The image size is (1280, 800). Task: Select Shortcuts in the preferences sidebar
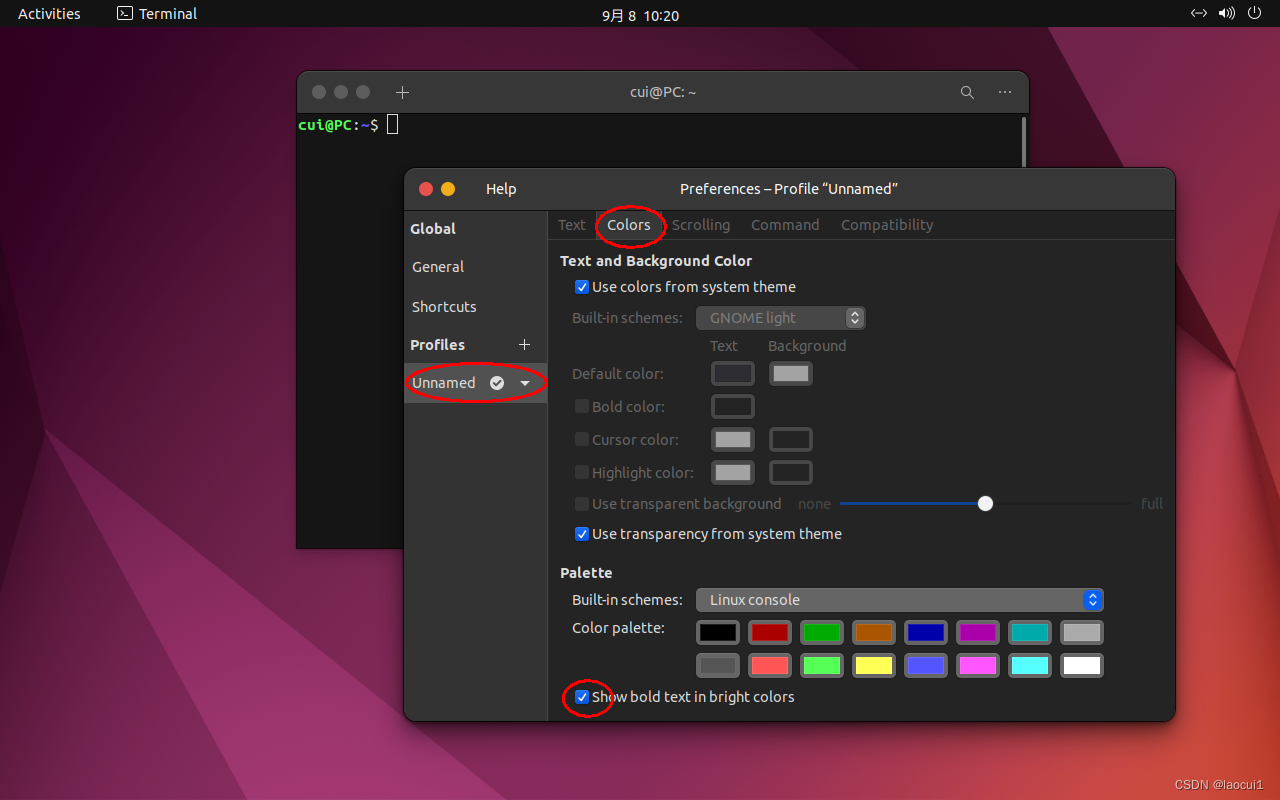click(x=444, y=306)
